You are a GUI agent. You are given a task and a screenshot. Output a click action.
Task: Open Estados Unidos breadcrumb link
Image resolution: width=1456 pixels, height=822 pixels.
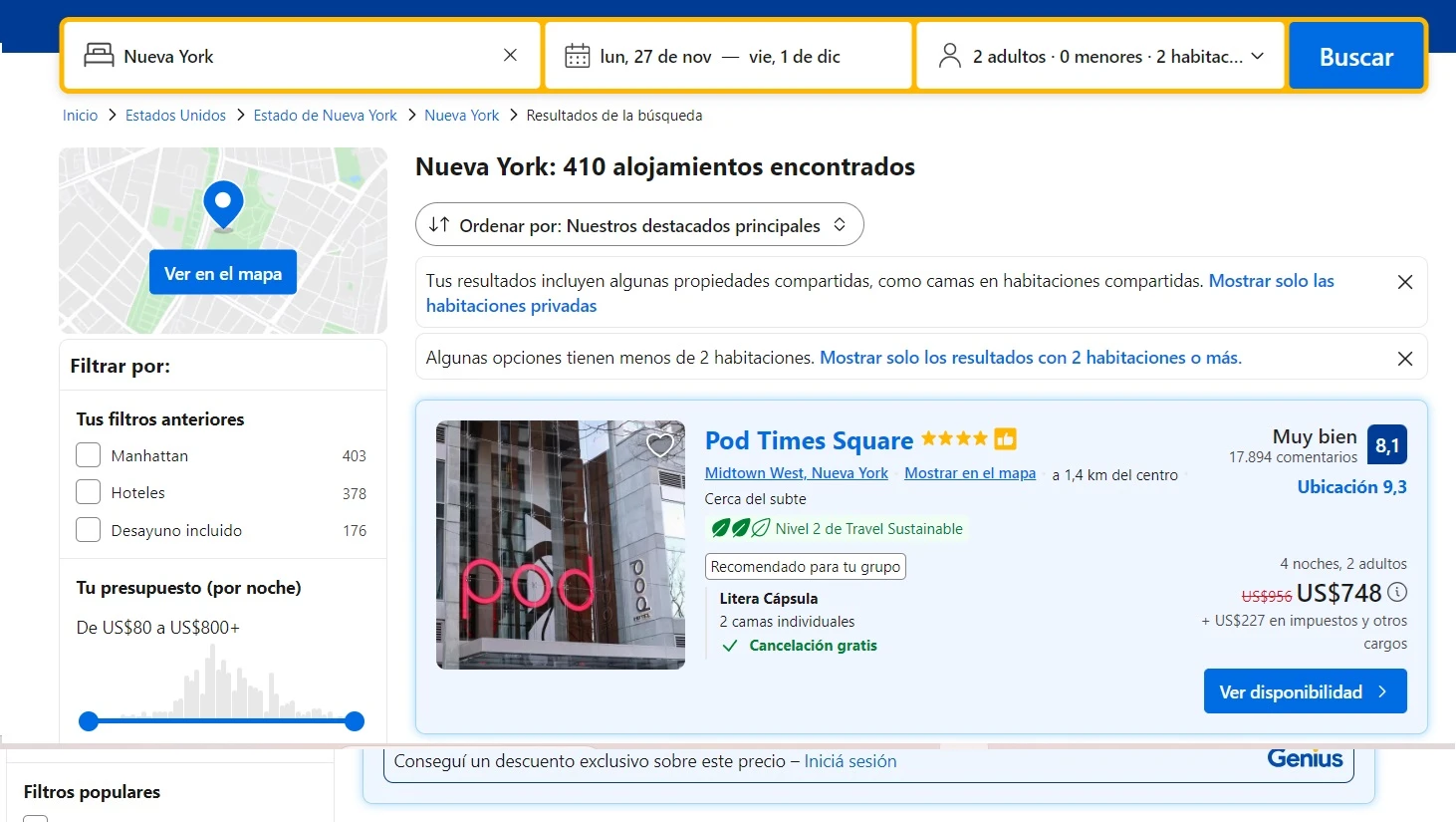175,116
